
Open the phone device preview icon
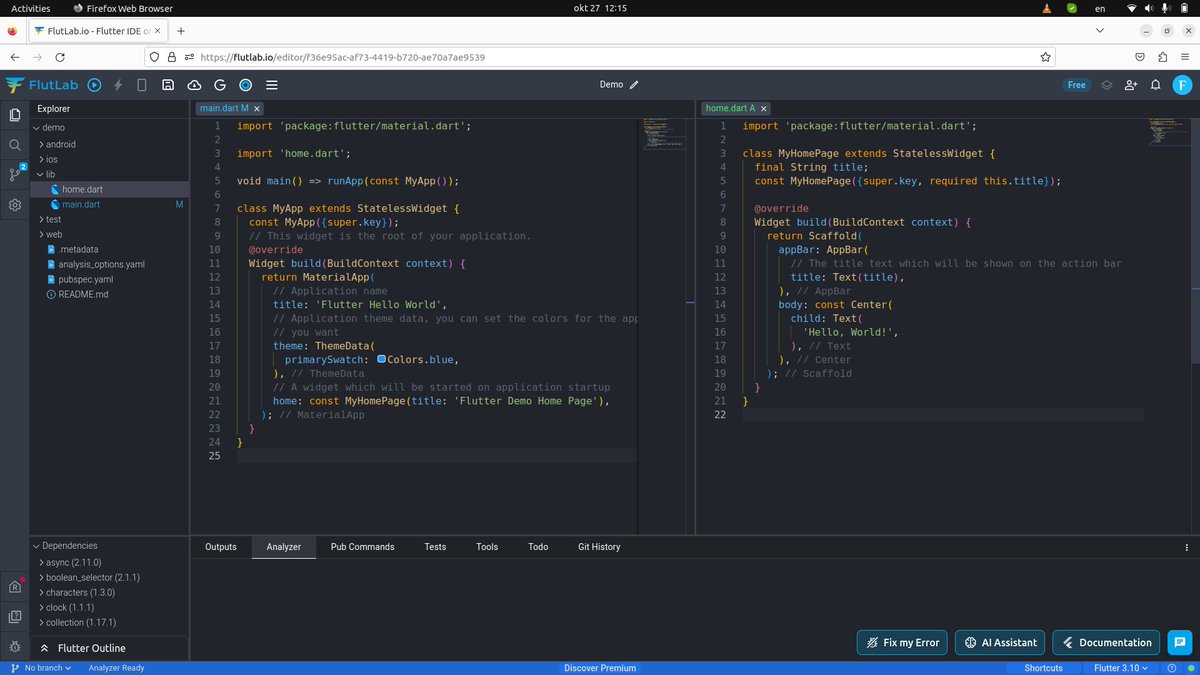pyautogui.click(x=142, y=85)
